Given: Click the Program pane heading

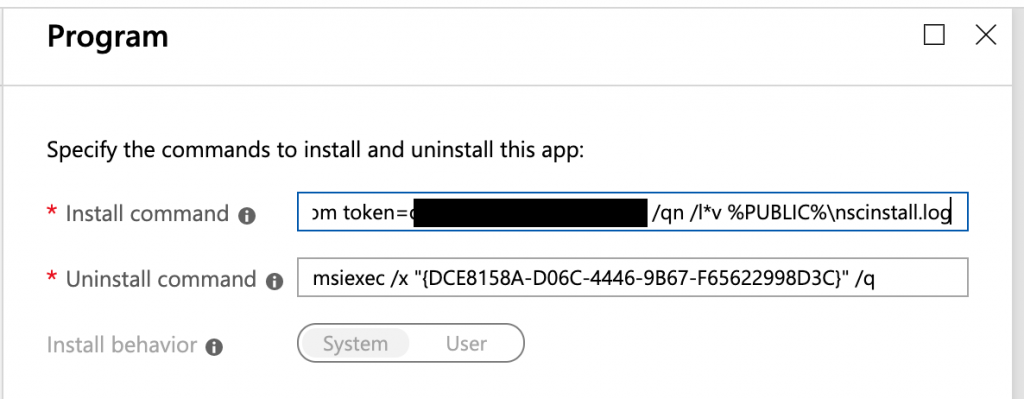Looking at the screenshot, I should 108,37.
